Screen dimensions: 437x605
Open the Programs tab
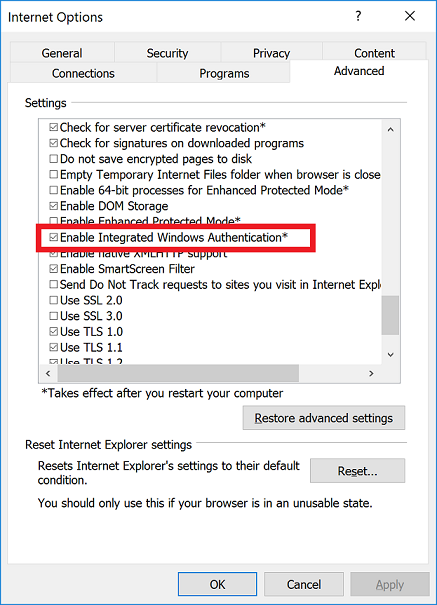click(224, 73)
